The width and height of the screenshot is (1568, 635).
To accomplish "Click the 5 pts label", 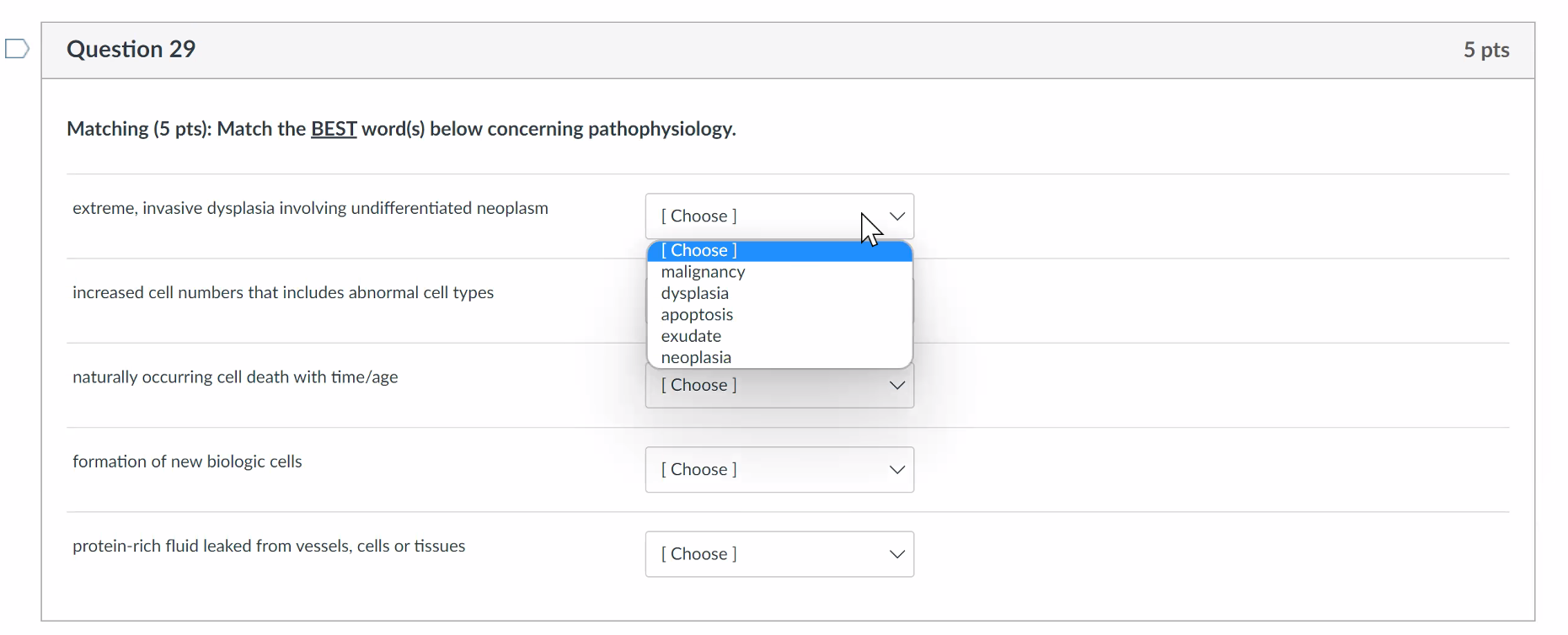I will 1485,51.
